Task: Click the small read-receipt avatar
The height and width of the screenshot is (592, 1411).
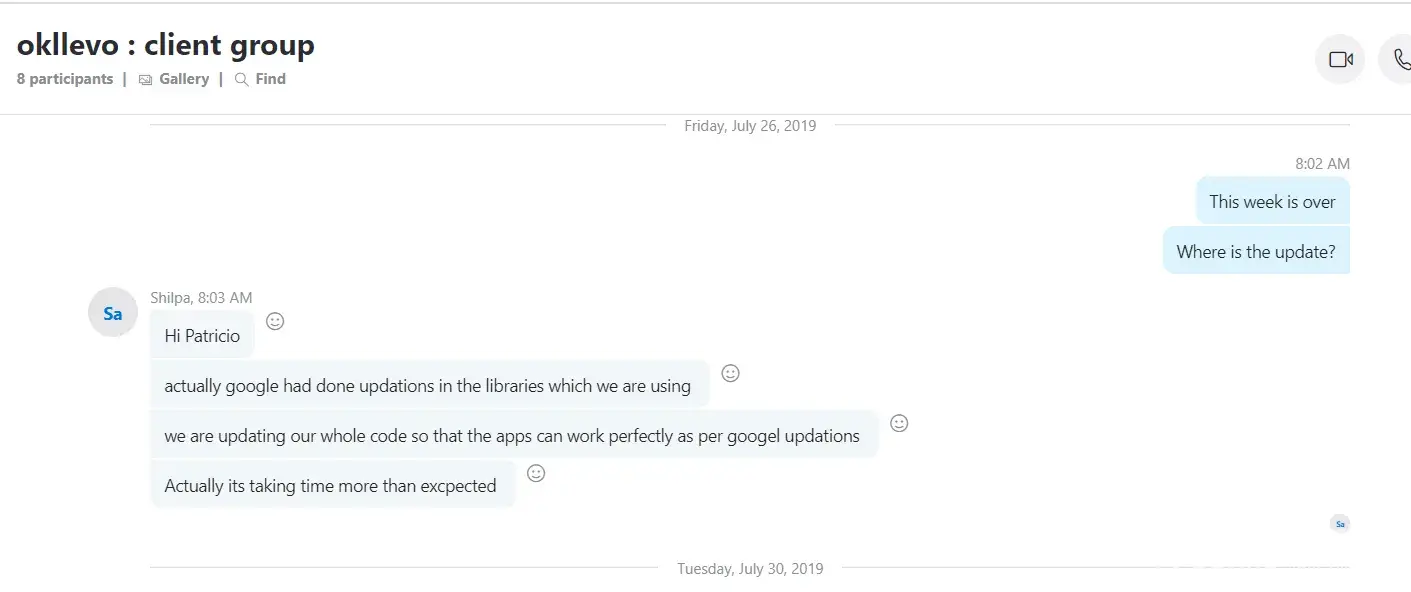Action: [1340, 523]
